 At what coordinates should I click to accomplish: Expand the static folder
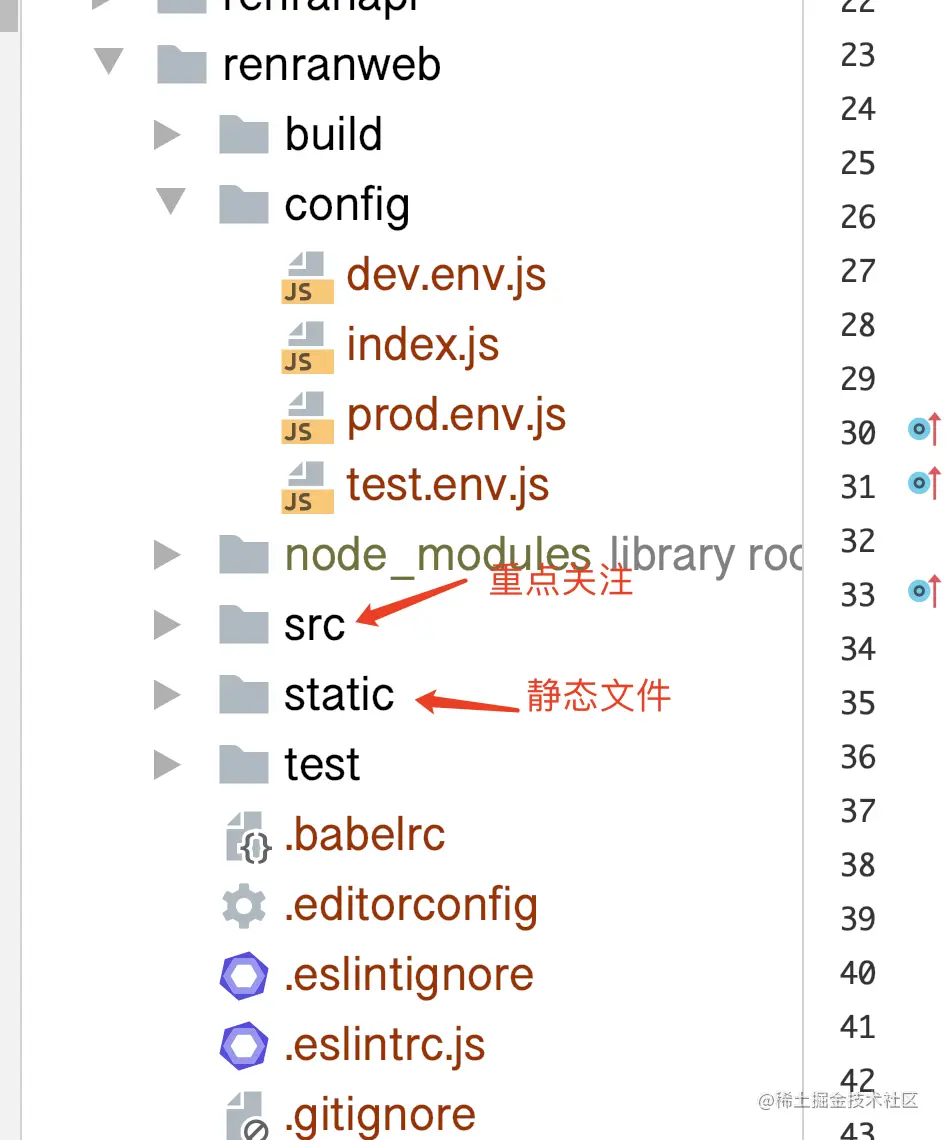click(x=167, y=695)
